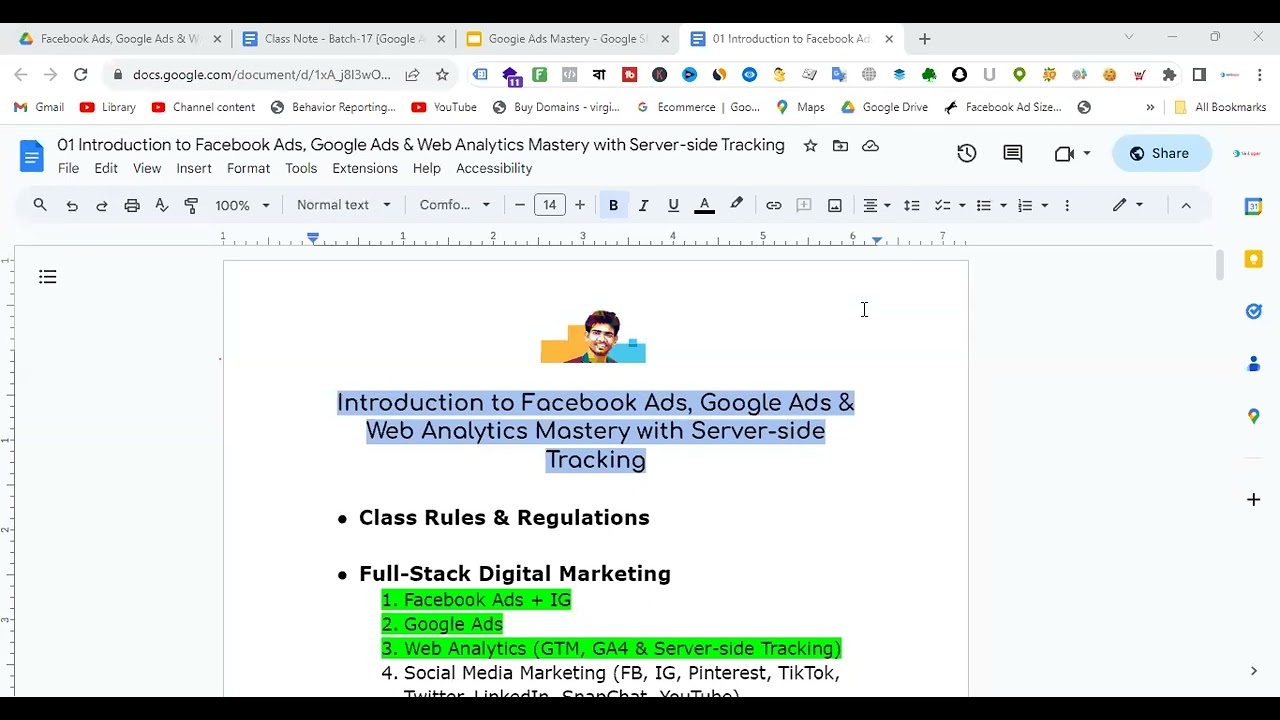Open the Gmail bookmark
The height and width of the screenshot is (720, 1280).
pos(39,107)
